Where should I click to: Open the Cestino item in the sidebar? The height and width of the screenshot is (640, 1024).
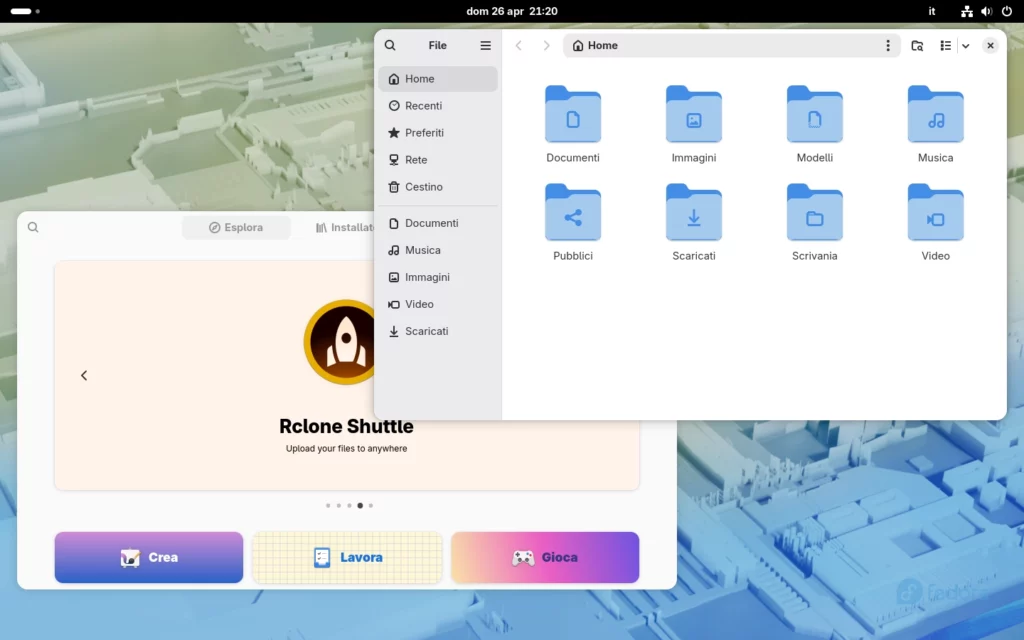point(424,187)
